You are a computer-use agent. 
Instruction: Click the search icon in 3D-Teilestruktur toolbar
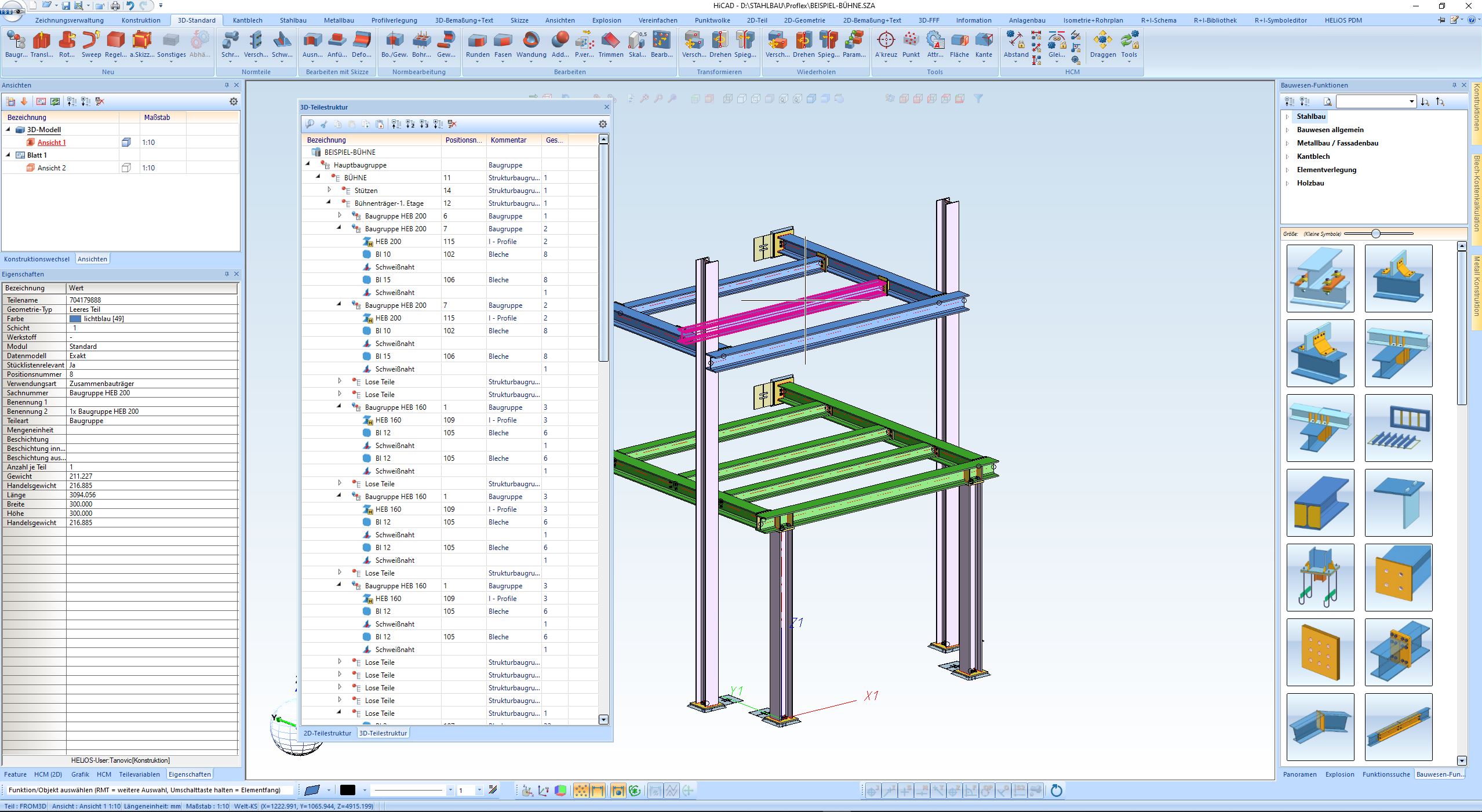310,124
